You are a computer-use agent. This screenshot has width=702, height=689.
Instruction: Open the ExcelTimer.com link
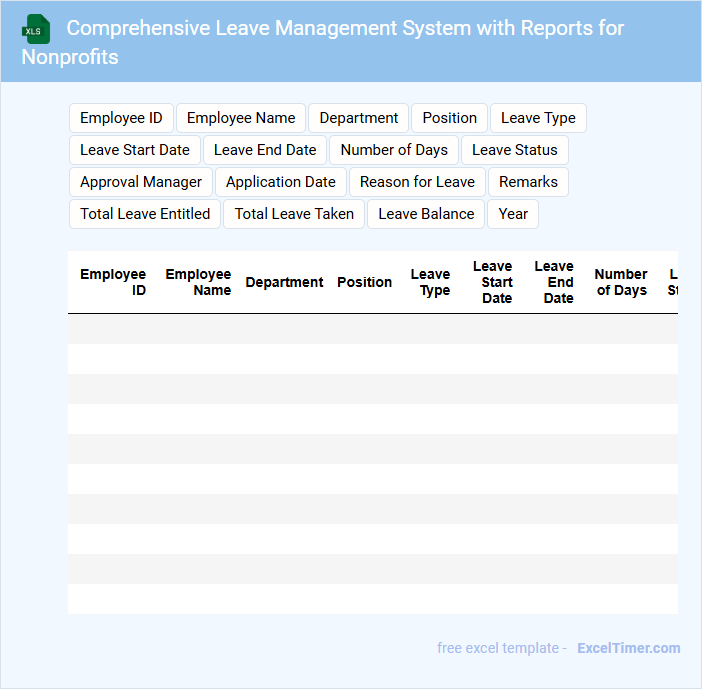[x=628, y=648]
